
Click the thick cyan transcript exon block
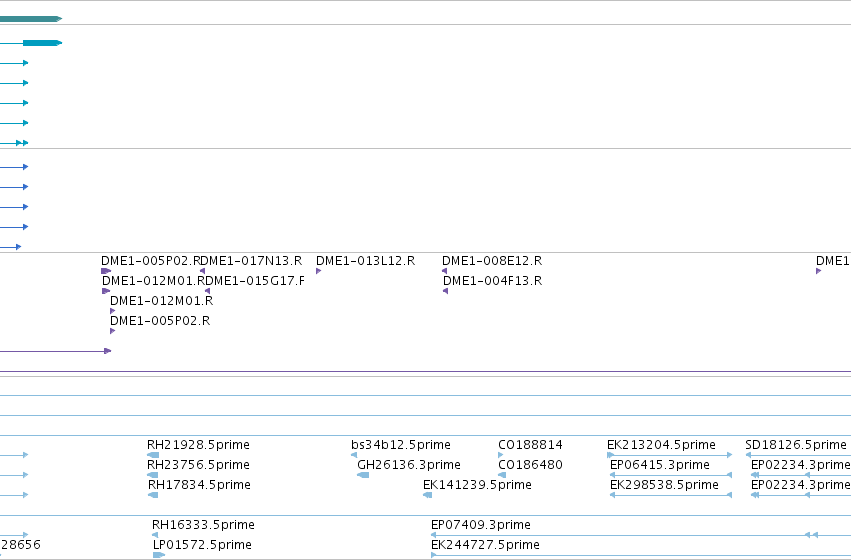[x=42, y=43]
